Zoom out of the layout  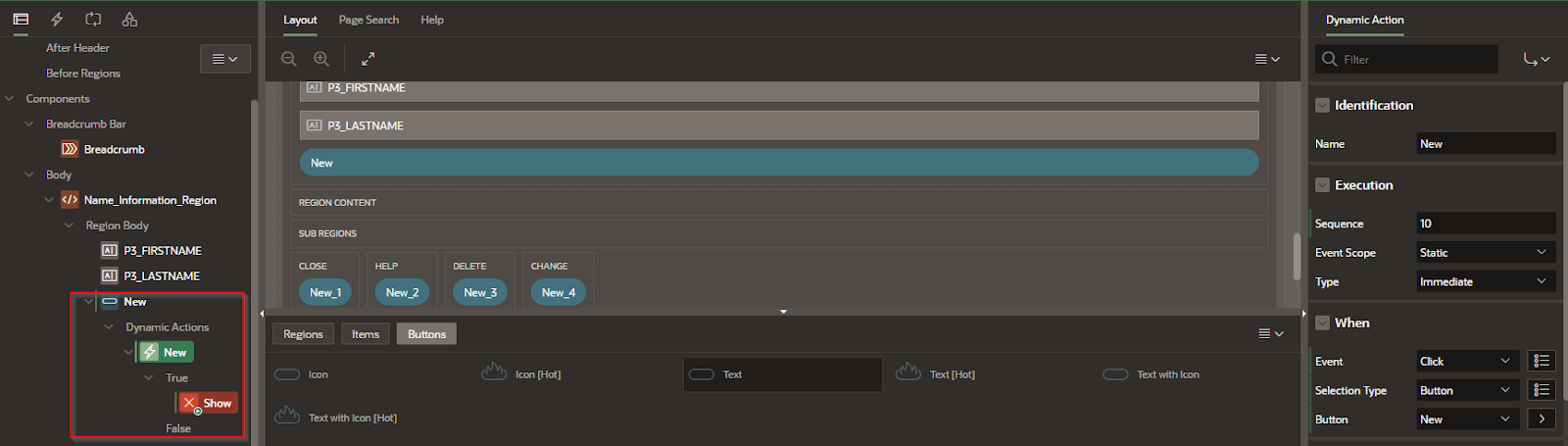point(289,59)
